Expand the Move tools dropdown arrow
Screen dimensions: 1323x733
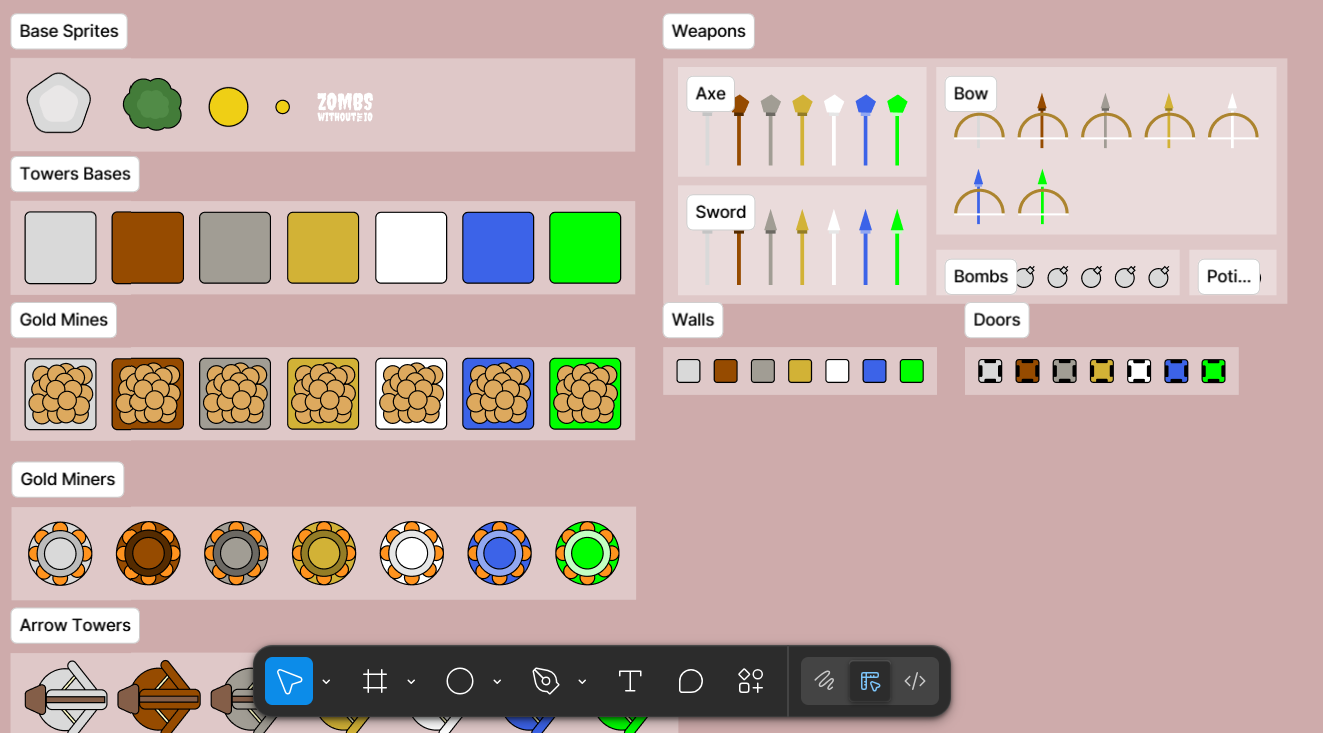tap(326, 681)
